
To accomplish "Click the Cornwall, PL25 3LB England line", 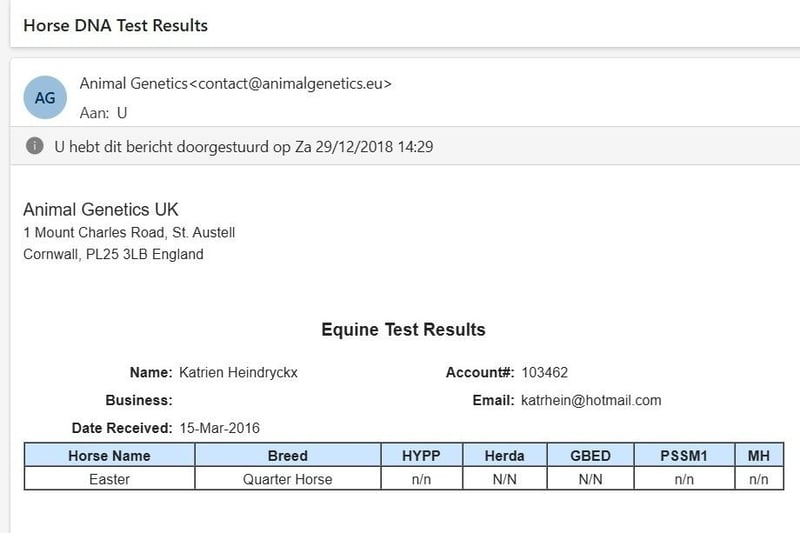I will pos(113,254).
